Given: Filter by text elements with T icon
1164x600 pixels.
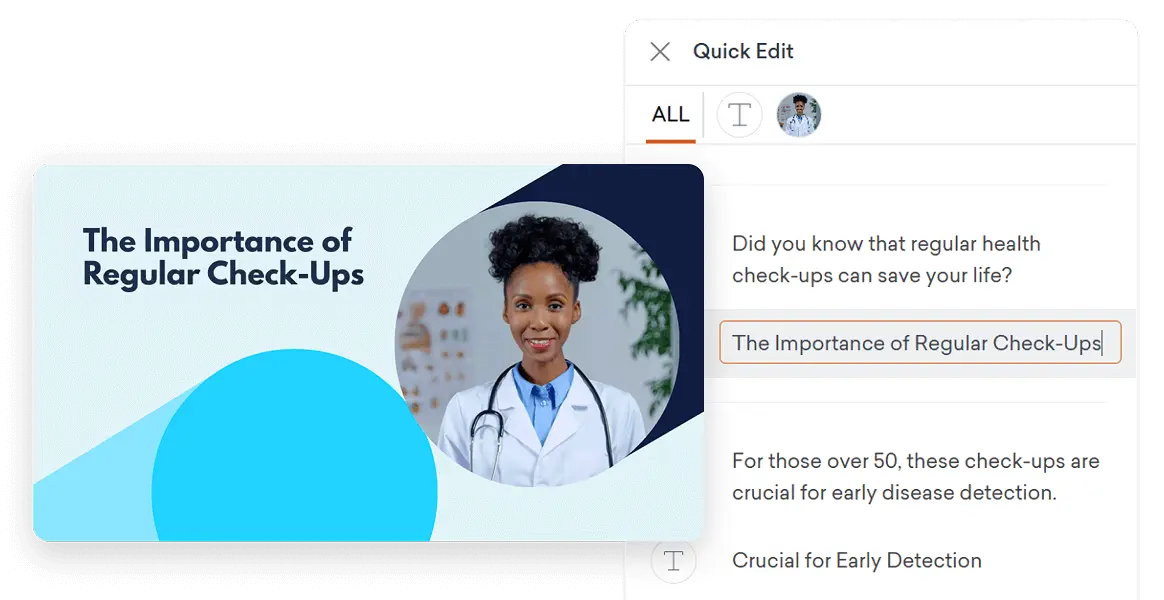Looking at the screenshot, I should (x=739, y=114).
